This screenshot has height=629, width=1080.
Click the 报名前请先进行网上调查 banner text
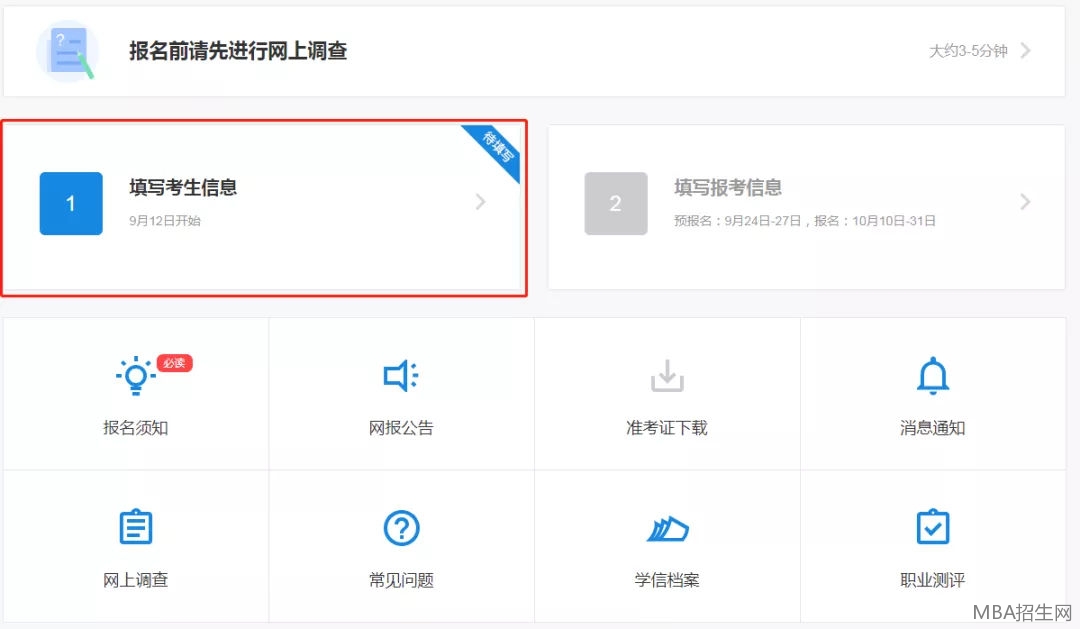click(236, 52)
